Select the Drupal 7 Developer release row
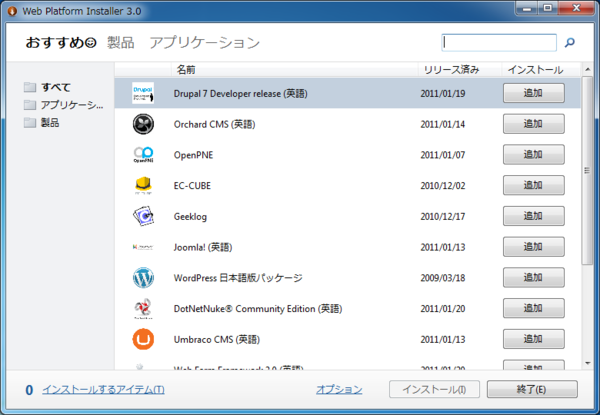Screen dimensions: 600x415 click(x=347, y=93)
